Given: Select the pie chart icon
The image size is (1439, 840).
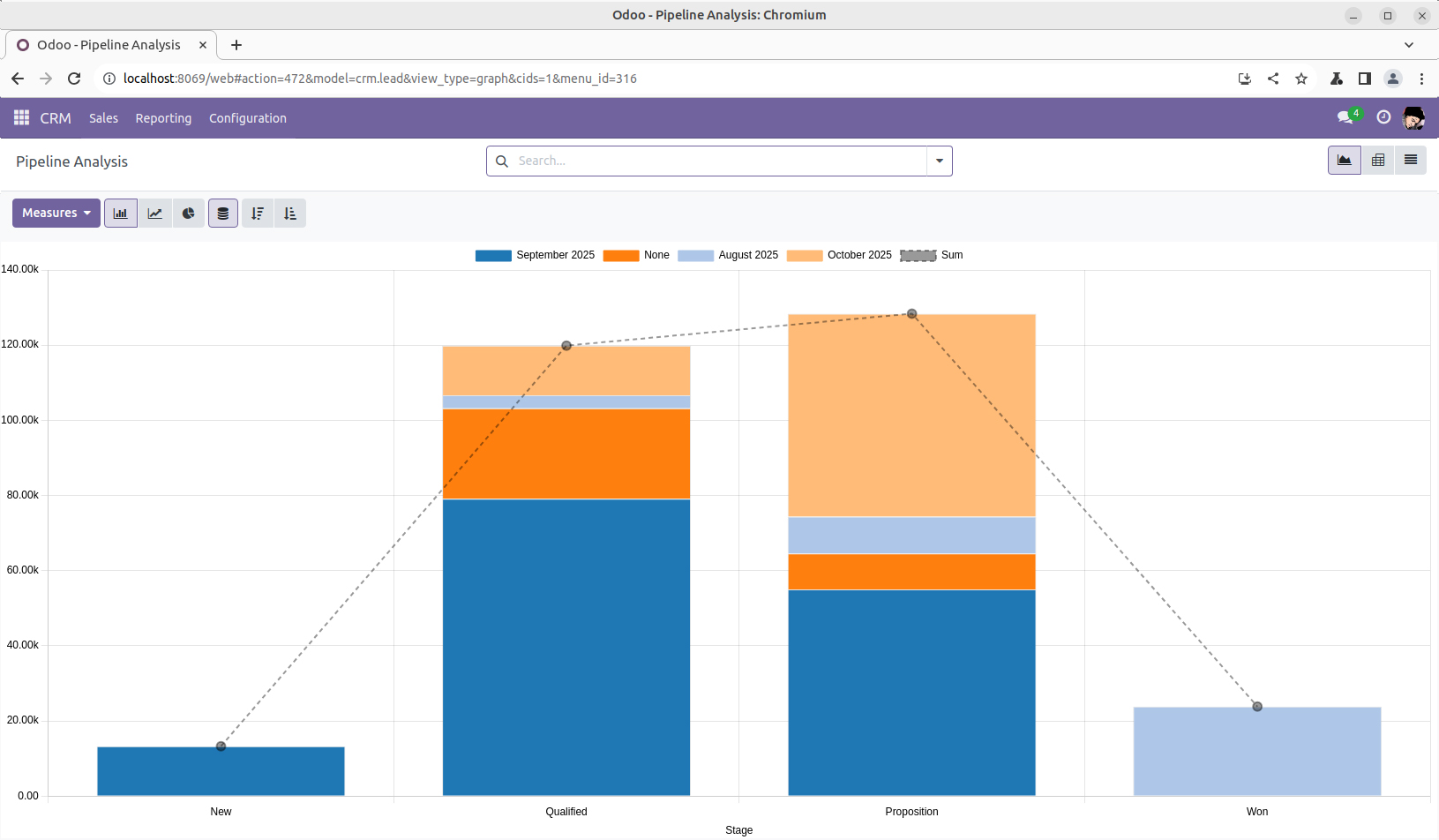Looking at the screenshot, I should tap(189, 214).
